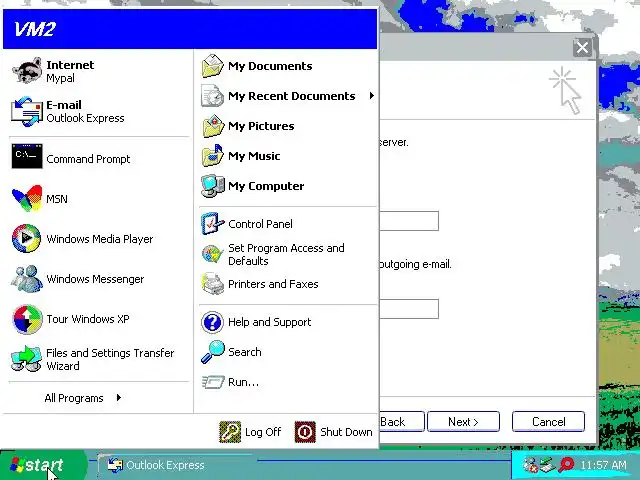Click the Windows Media Player label

click(100, 239)
